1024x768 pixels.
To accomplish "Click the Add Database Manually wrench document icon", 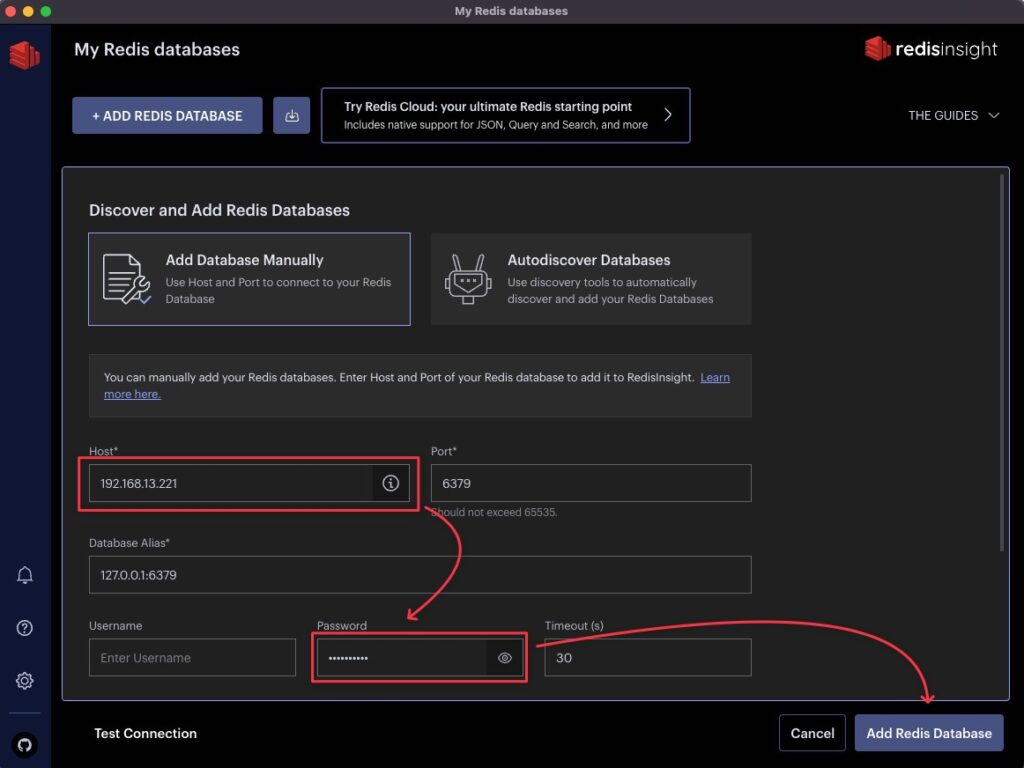I will click(127, 279).
